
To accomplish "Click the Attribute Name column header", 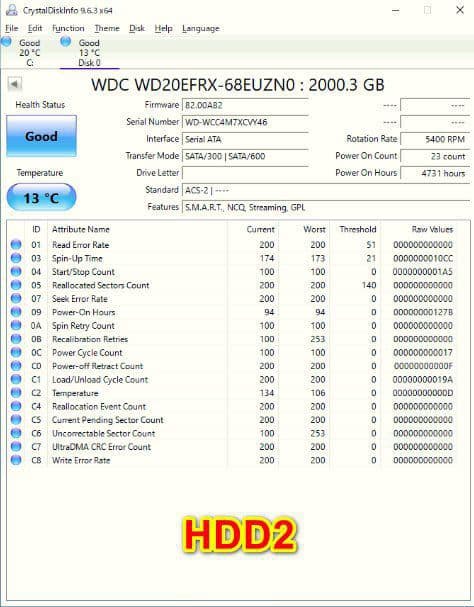I will point(81,229).
